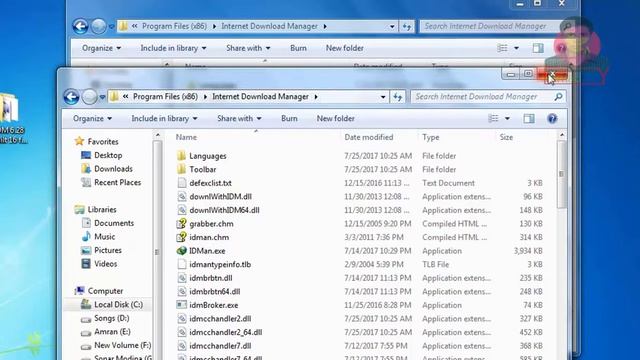
Task: Click the idmcchandler7.dll file icon
Action: tap(182, 346)
